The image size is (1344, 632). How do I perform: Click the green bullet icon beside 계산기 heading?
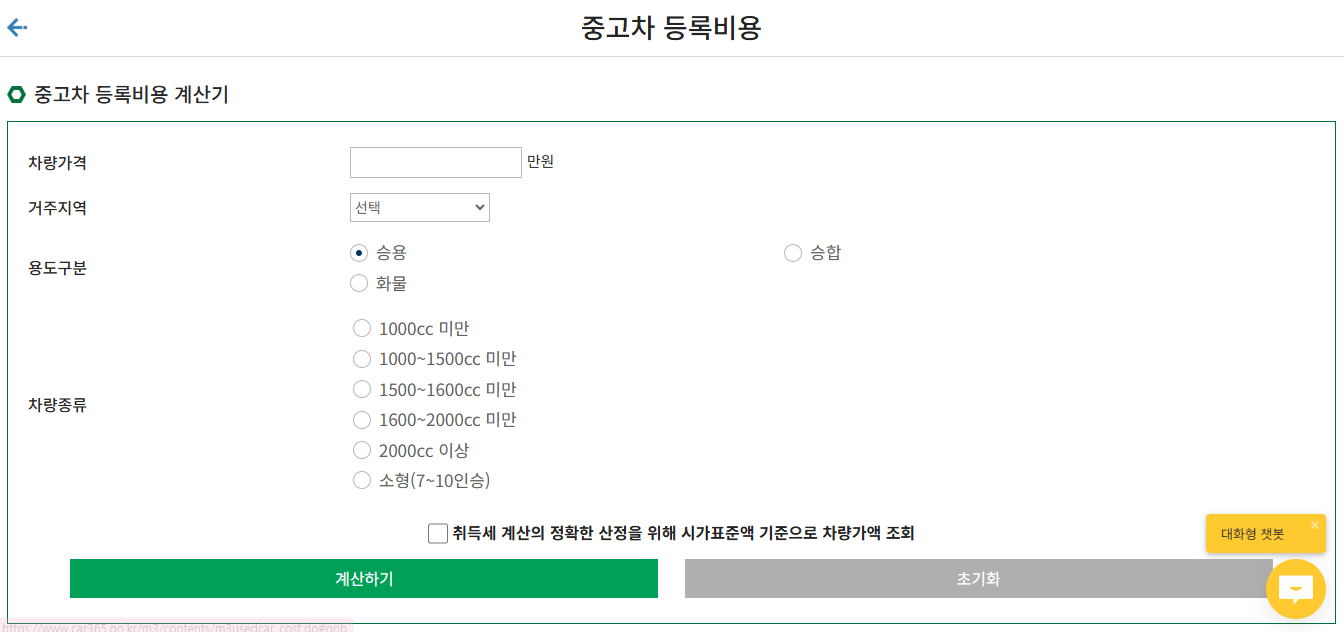click(x=15, y=94)
